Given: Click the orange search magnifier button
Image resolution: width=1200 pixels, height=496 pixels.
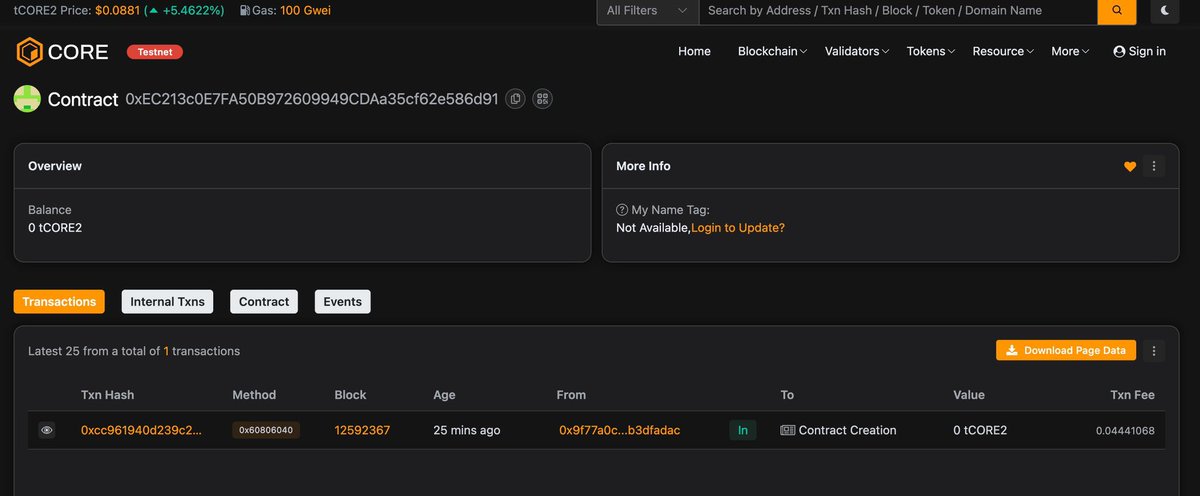Looking at the screenshot, I should click(1117, 11).
